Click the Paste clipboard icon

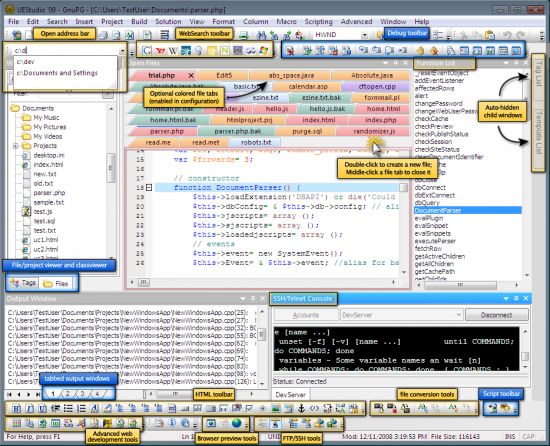pos(490,35)
